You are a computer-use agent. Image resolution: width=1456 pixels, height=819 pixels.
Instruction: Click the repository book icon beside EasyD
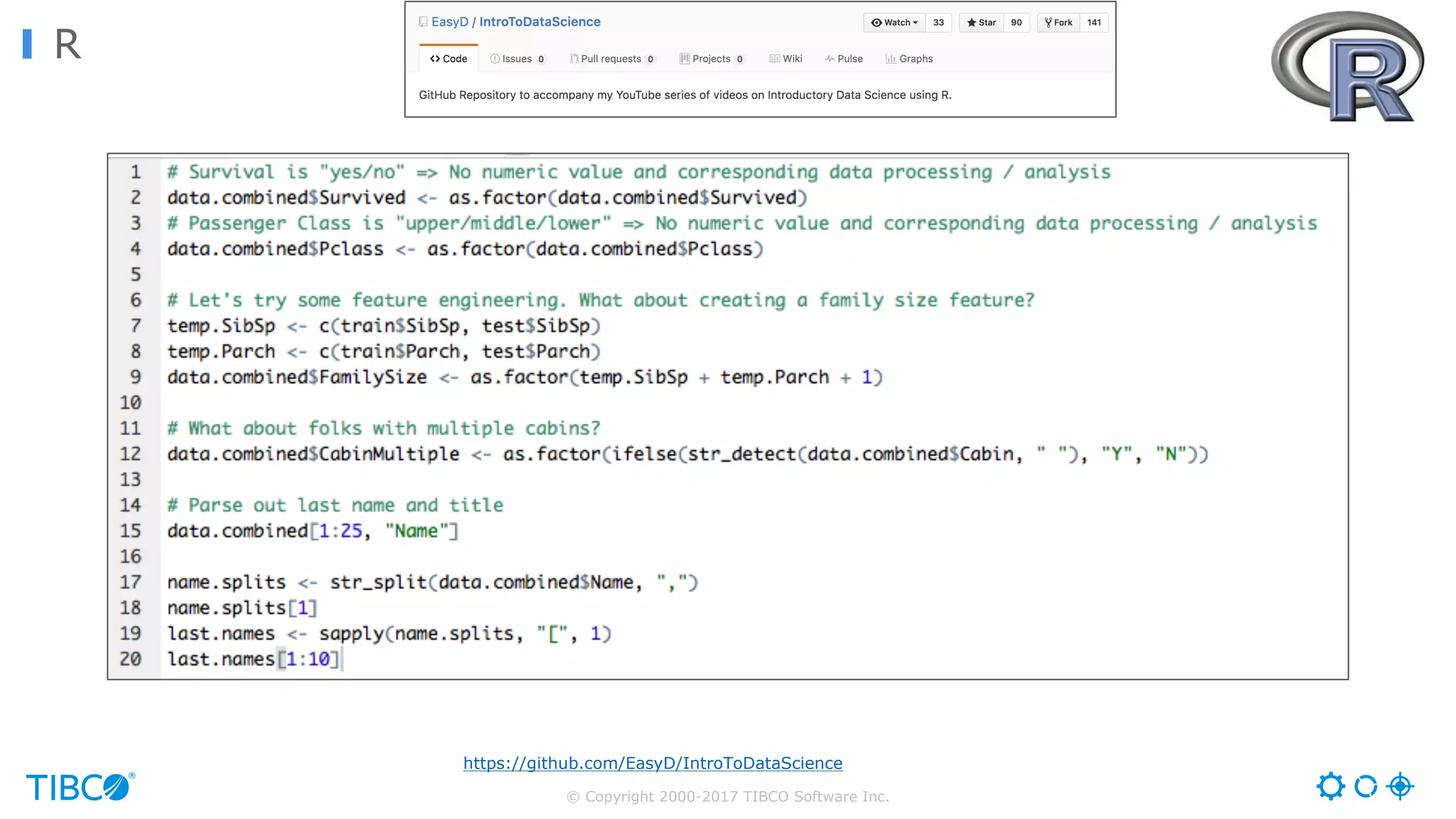(x=423, y=22)
